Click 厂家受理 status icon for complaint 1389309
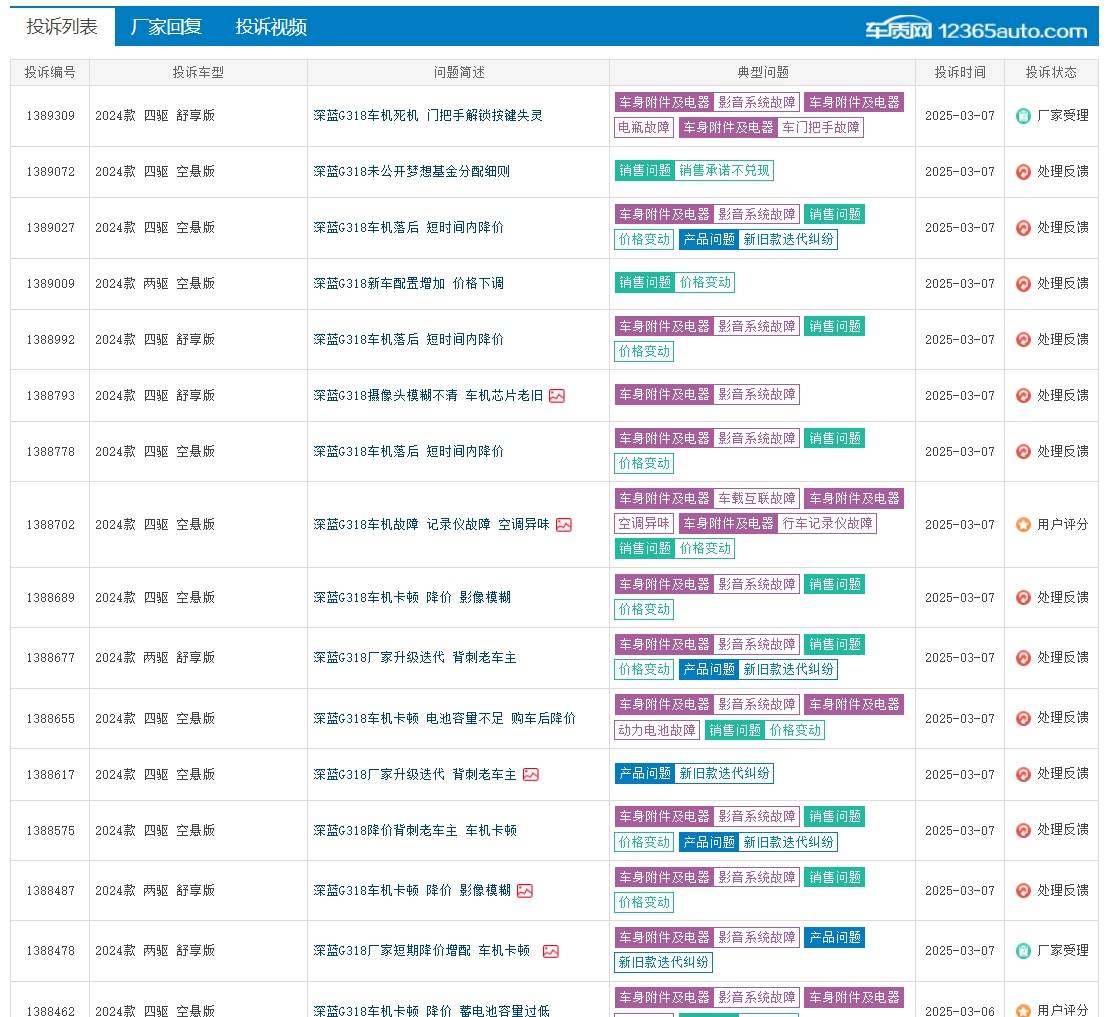1118x1017 pixels. click(1023, 116)
